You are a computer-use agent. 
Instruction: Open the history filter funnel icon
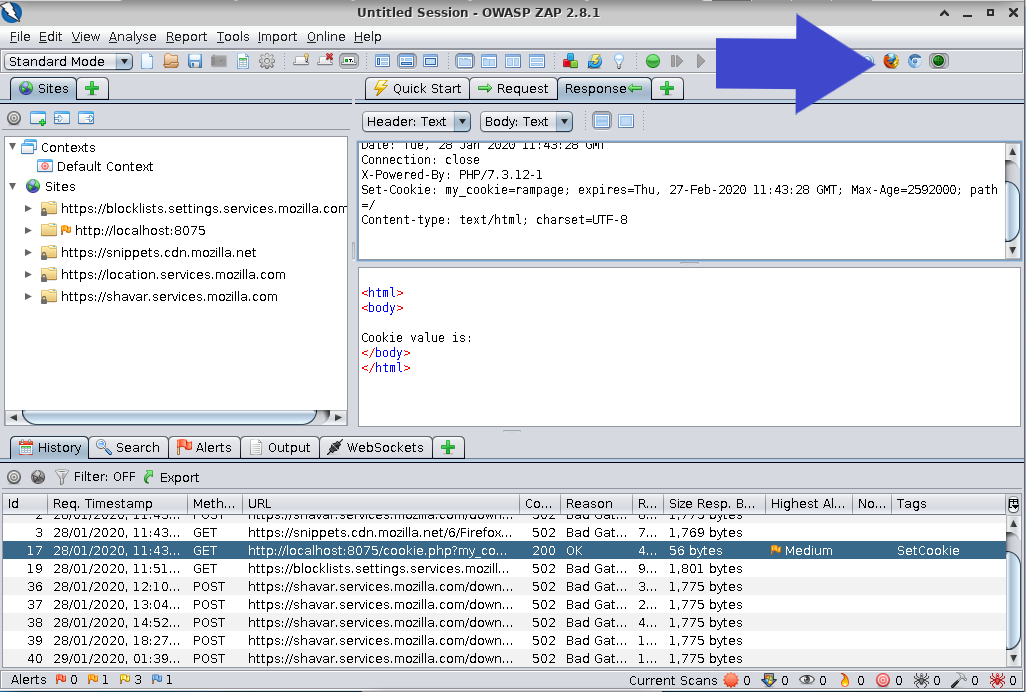(x=62, y=477)
